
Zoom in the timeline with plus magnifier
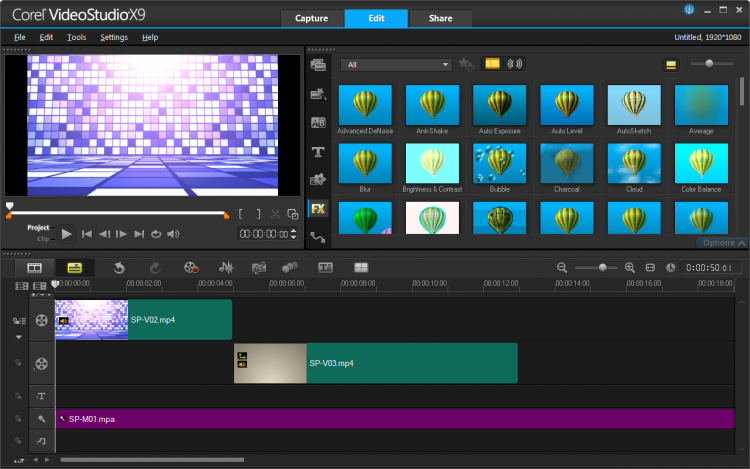[630, 268]
